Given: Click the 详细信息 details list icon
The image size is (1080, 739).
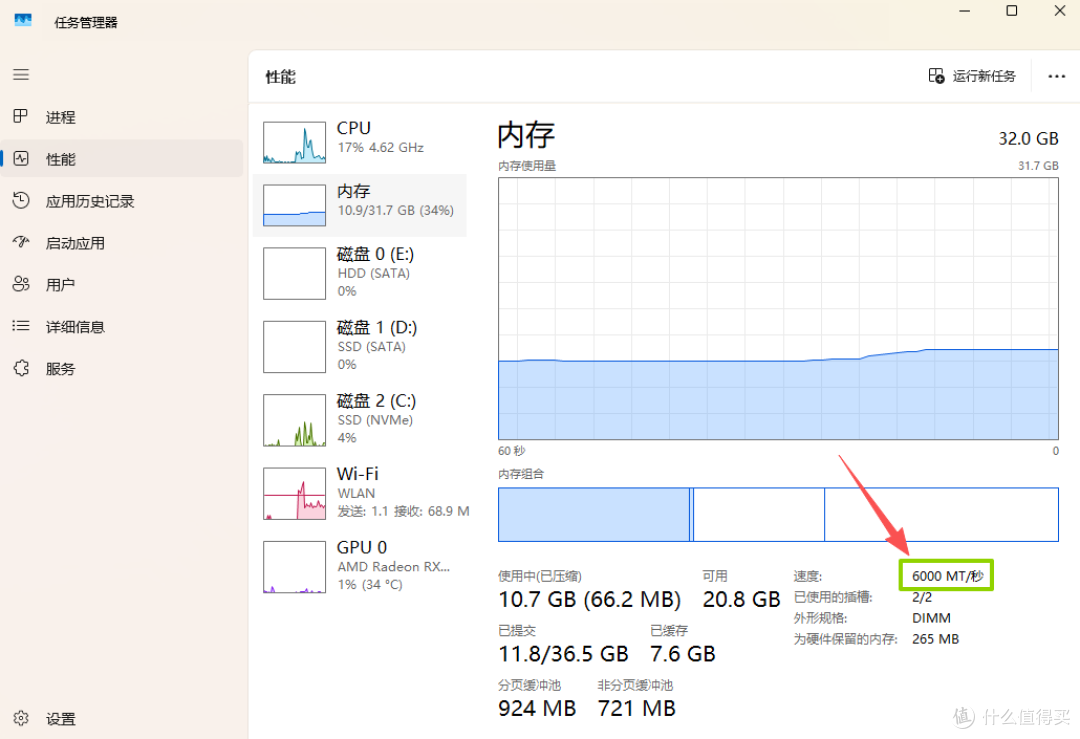Looking at the screenshot, I should click(x=21, y=326).
